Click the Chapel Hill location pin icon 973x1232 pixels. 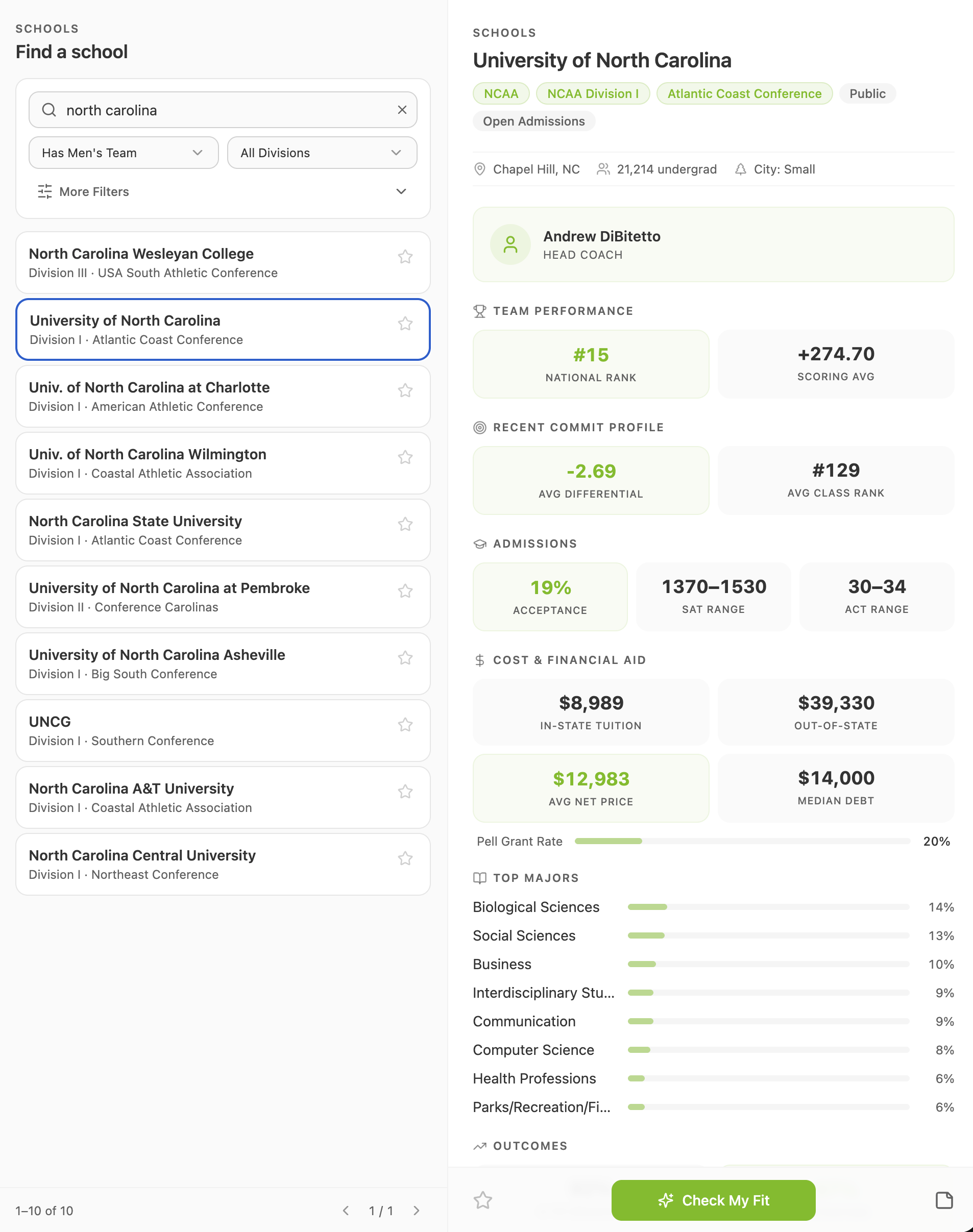480,169
